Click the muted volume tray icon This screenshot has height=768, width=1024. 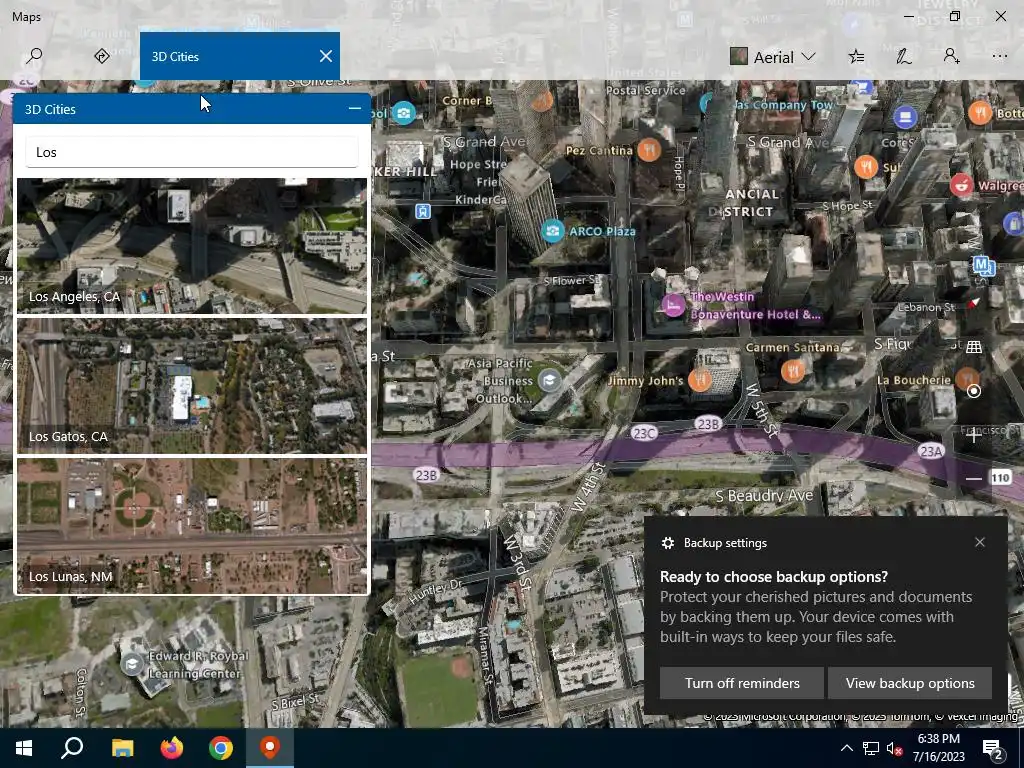coord(893,748)
